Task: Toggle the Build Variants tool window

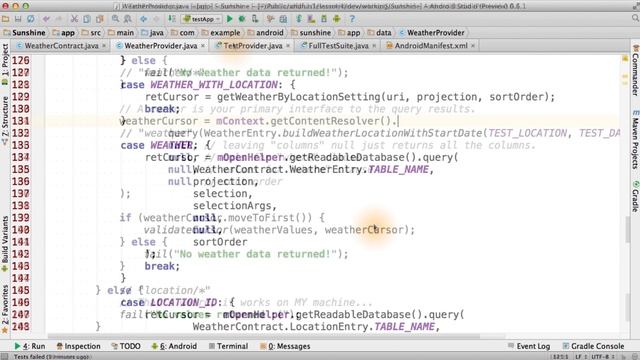Action: point(5,244)
